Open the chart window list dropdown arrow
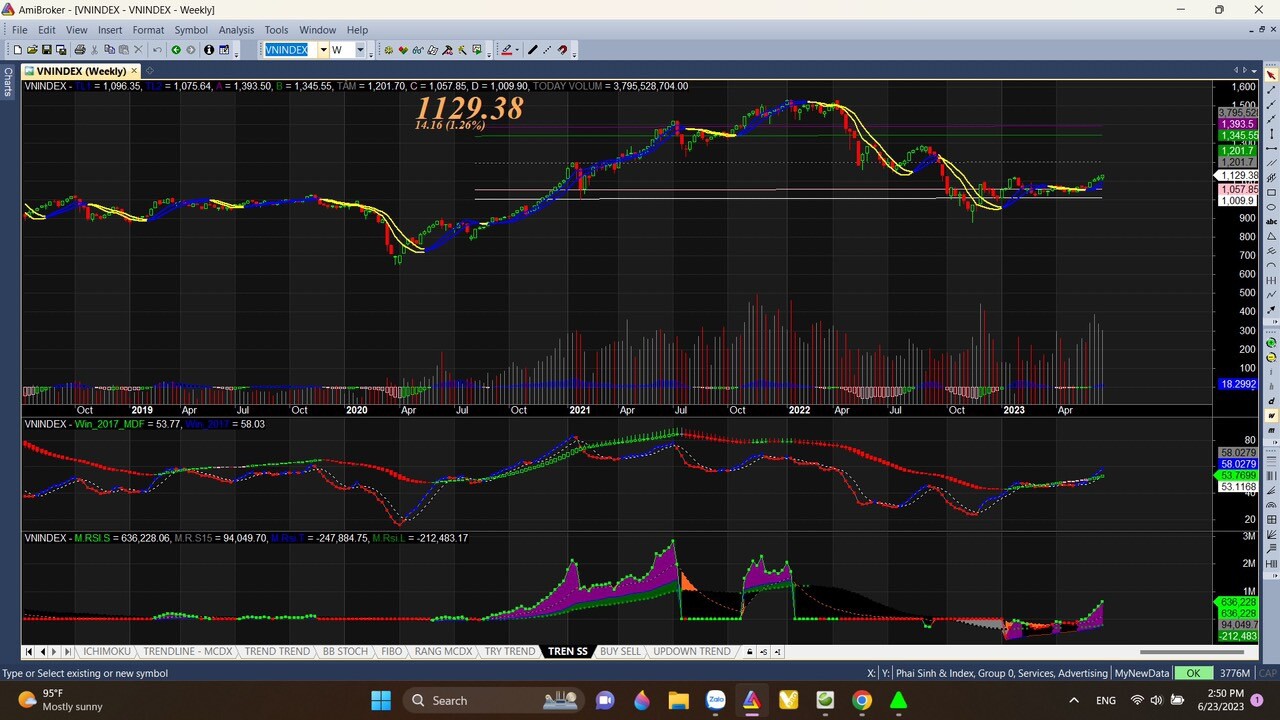1280x720 pixels. pyautogui.click(x=1252, y=70)
